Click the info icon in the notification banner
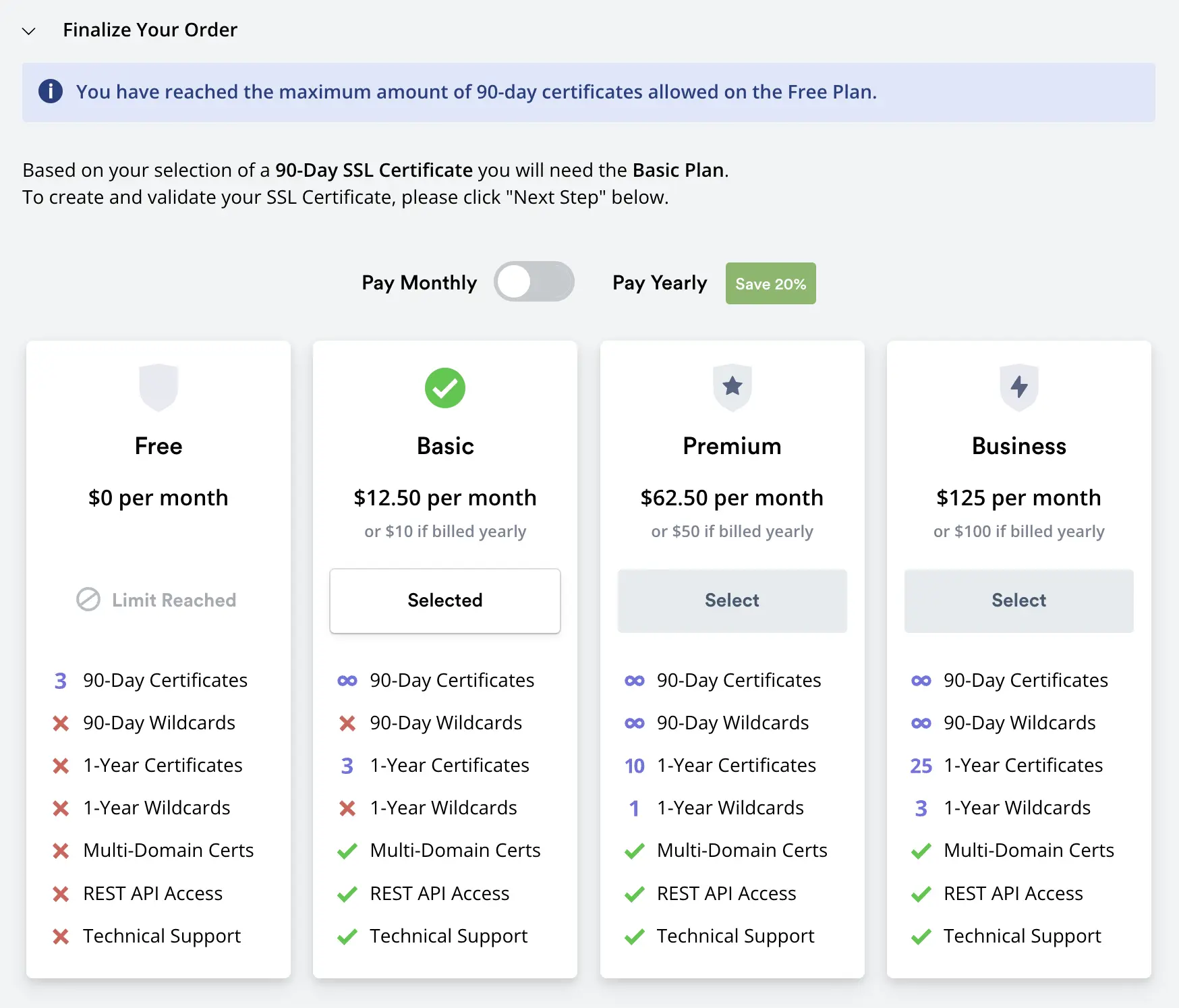The height and width of the screenshot is (1008, 1179). point(51,92)
